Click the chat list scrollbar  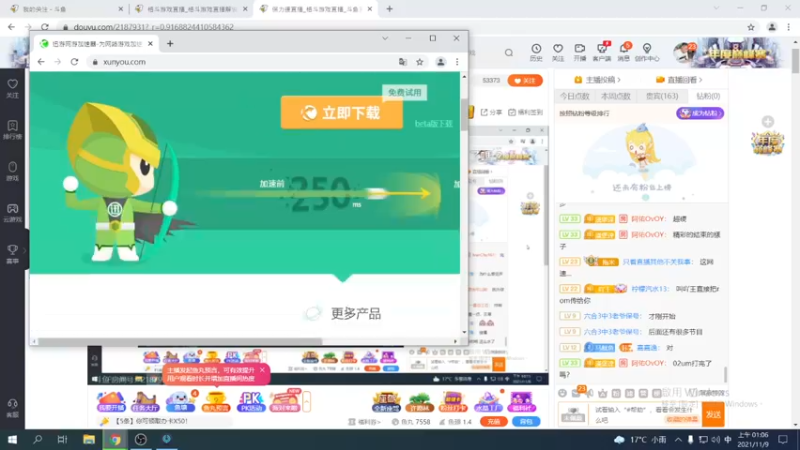coord(725,374)
